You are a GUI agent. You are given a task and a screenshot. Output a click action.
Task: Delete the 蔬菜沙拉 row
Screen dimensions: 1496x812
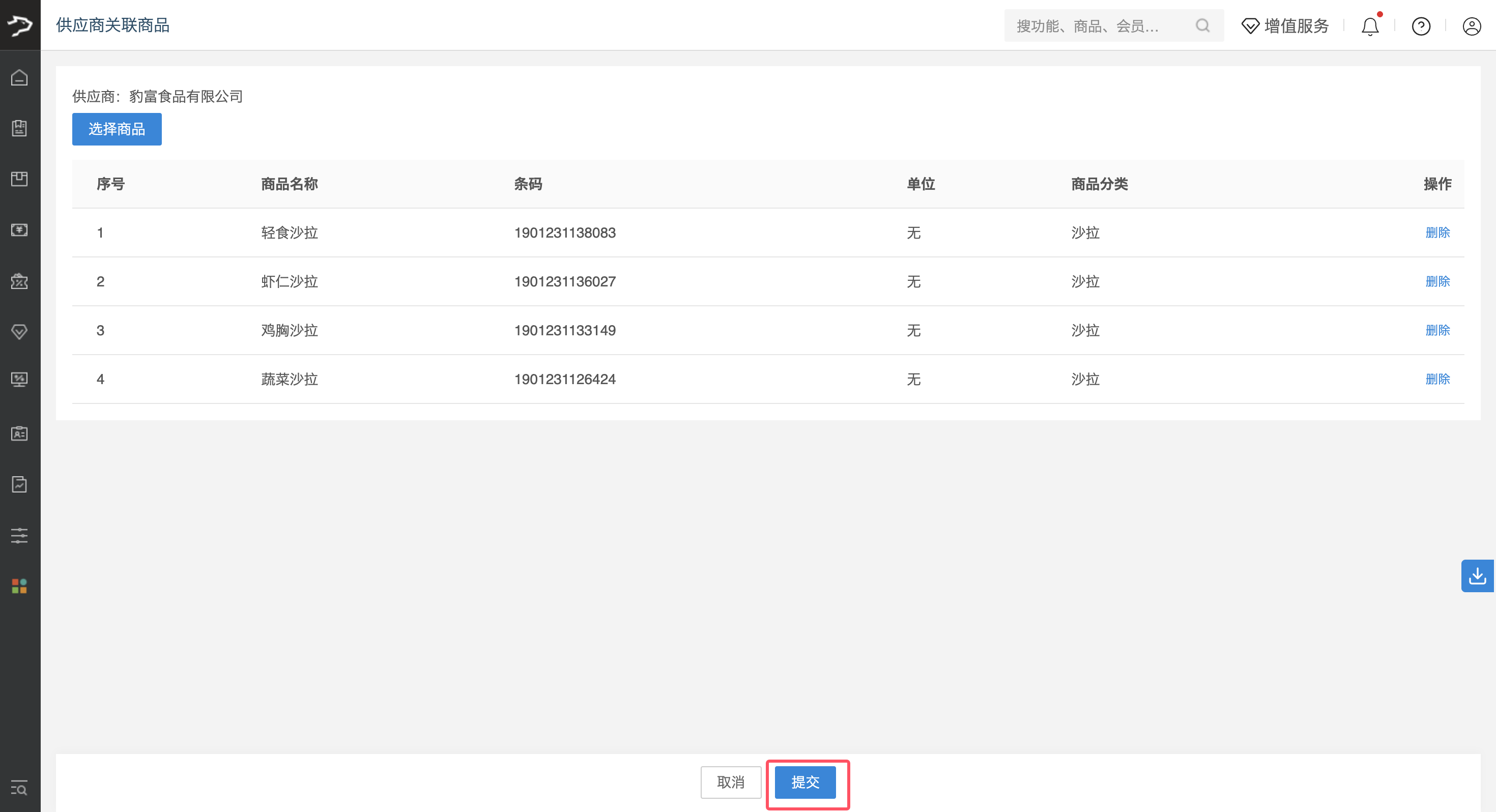(x=1438, y=379)
